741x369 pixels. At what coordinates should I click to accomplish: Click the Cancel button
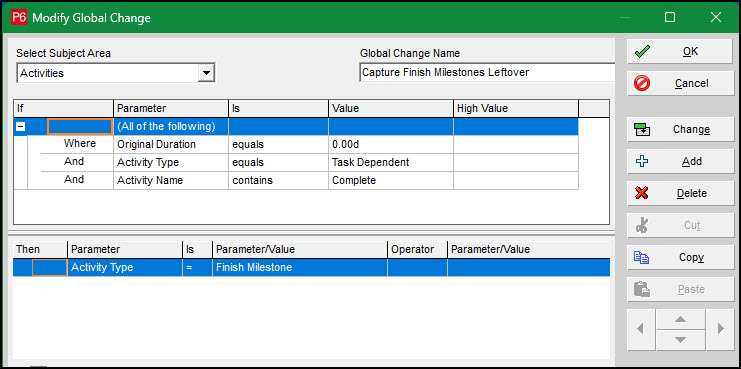point(680,84)
